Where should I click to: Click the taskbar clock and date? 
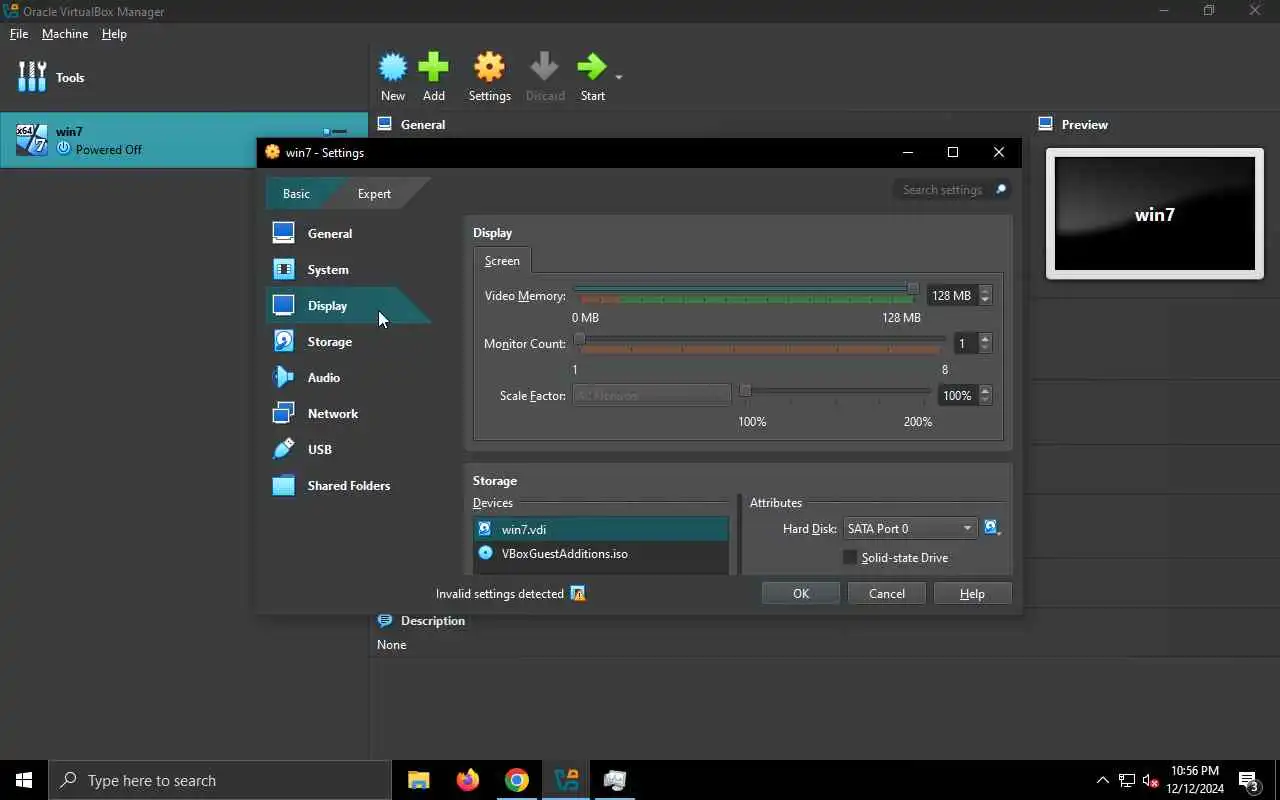click(1195, 780)
